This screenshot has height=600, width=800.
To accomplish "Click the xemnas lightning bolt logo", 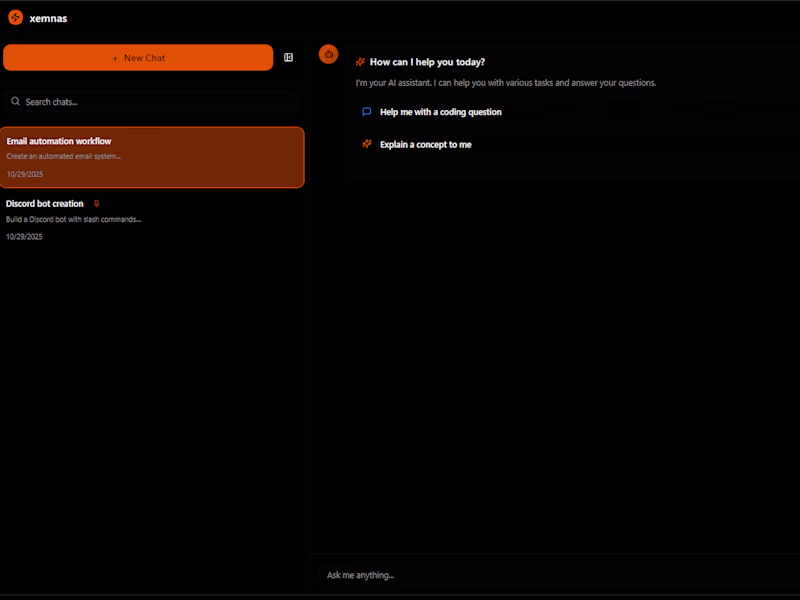I will point(16,17).
